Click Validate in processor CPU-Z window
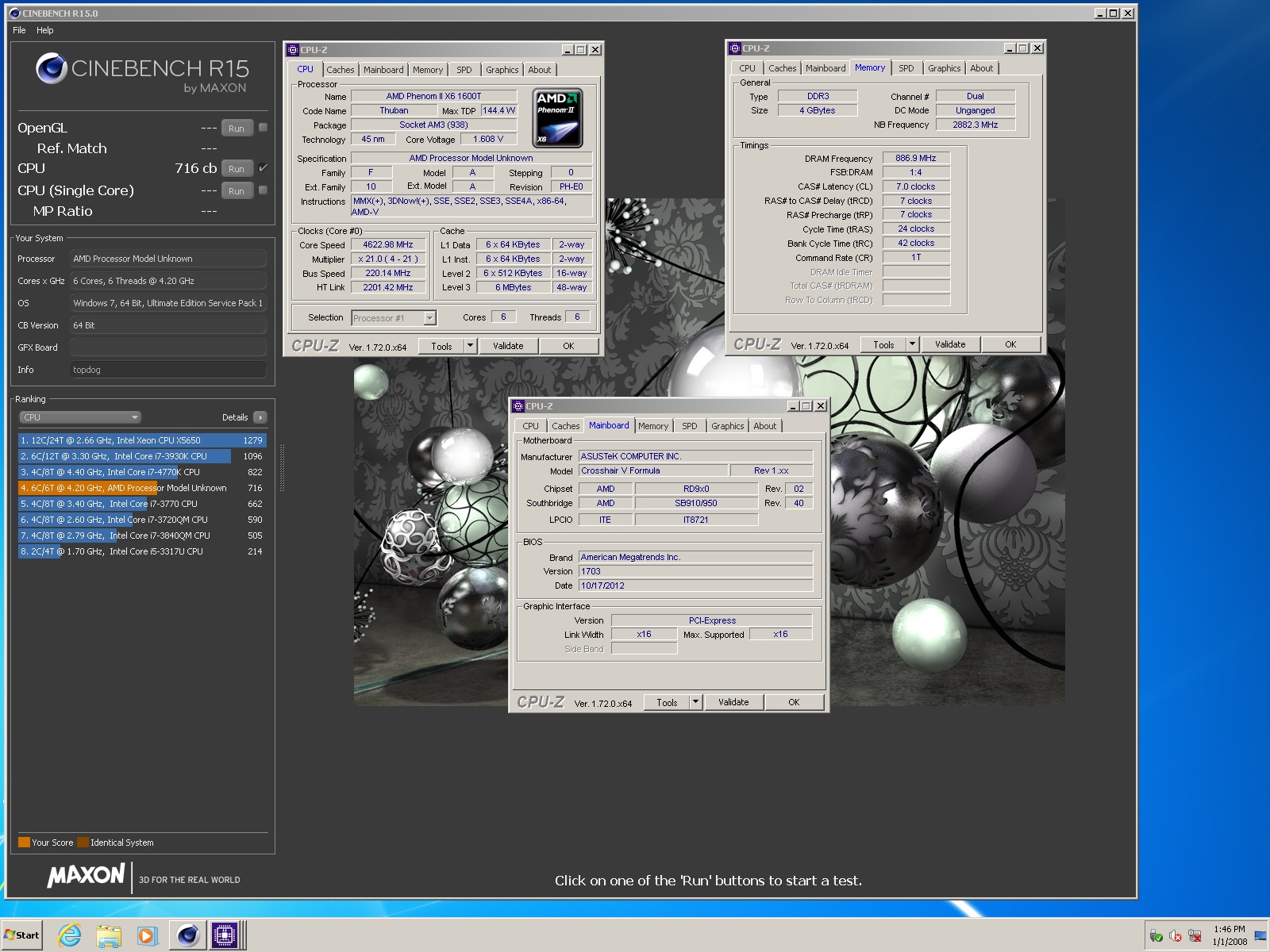Screen dimensions: 1270x952 (508, 346)
